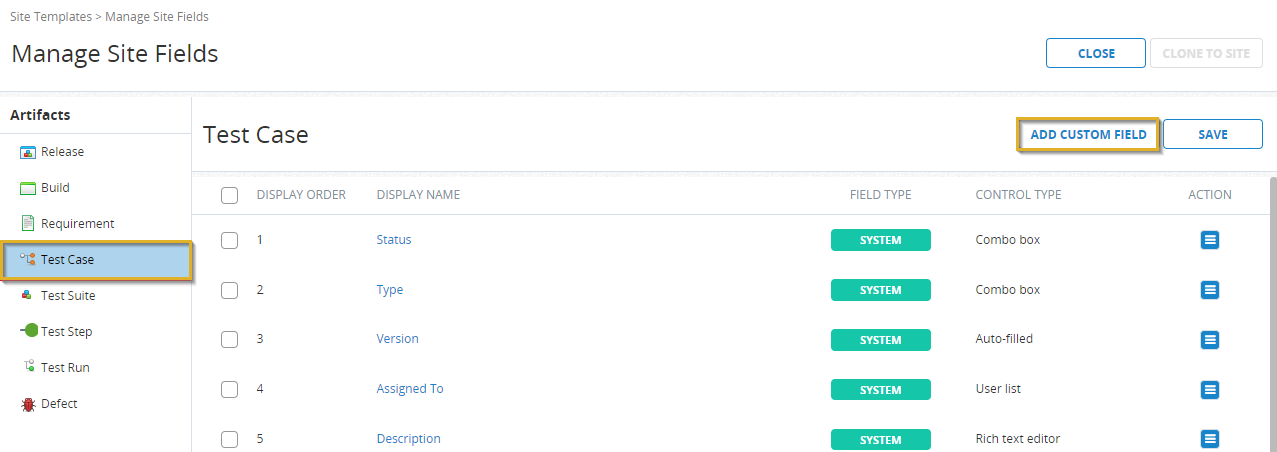
Task: Click the green Test Step icon
Action: (29, 331)
